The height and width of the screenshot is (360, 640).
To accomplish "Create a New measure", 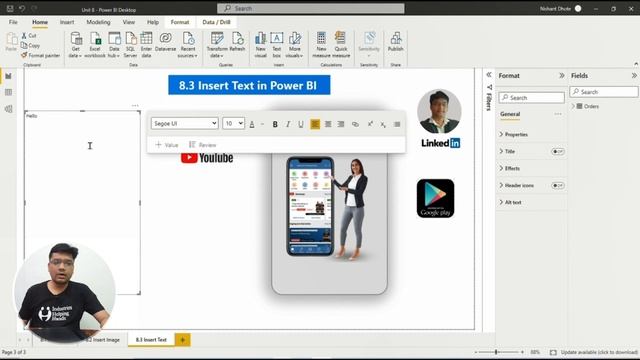I will pyautogui.click(x=321, y=44).
